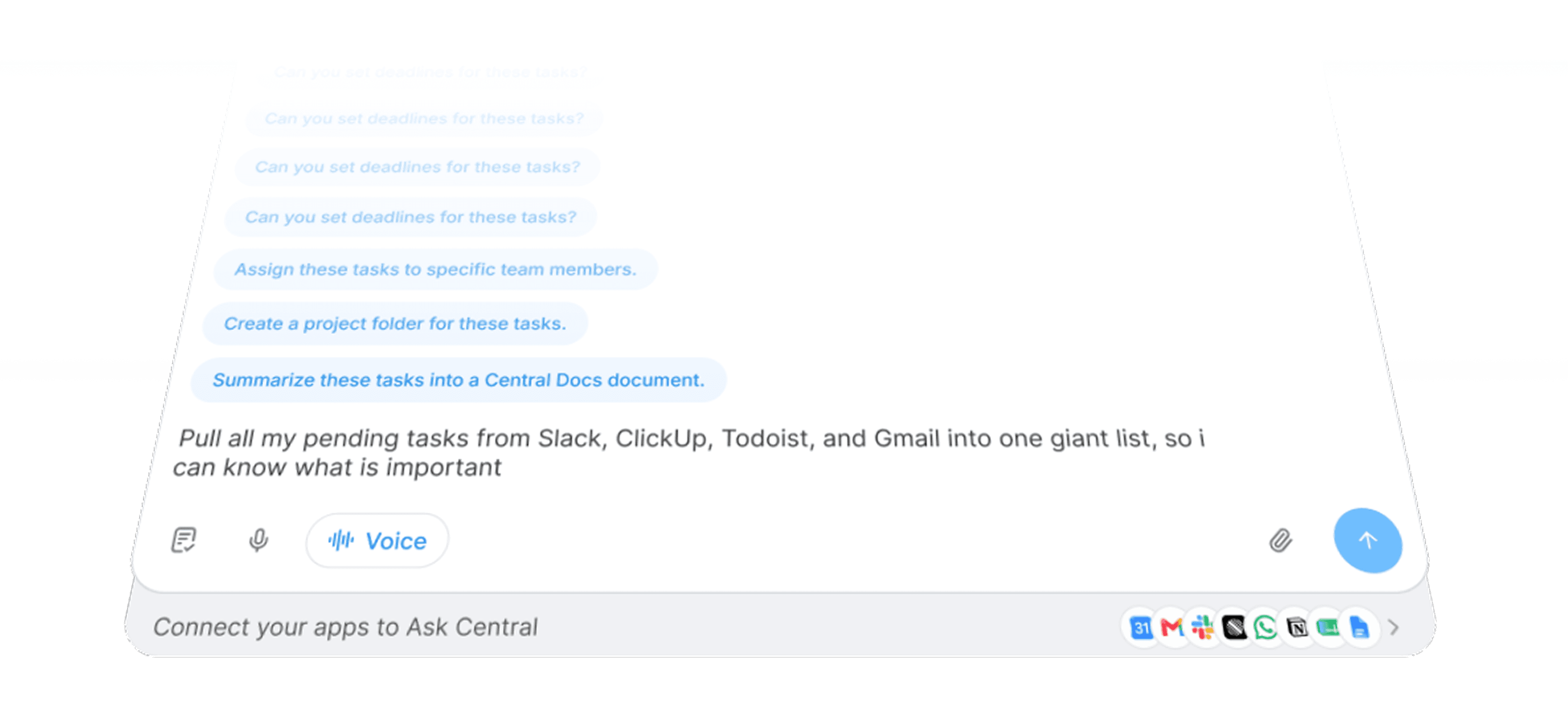1568x703 pixels.
Task: Attach a file with paperclip icon
Action: coord(1281,540)
